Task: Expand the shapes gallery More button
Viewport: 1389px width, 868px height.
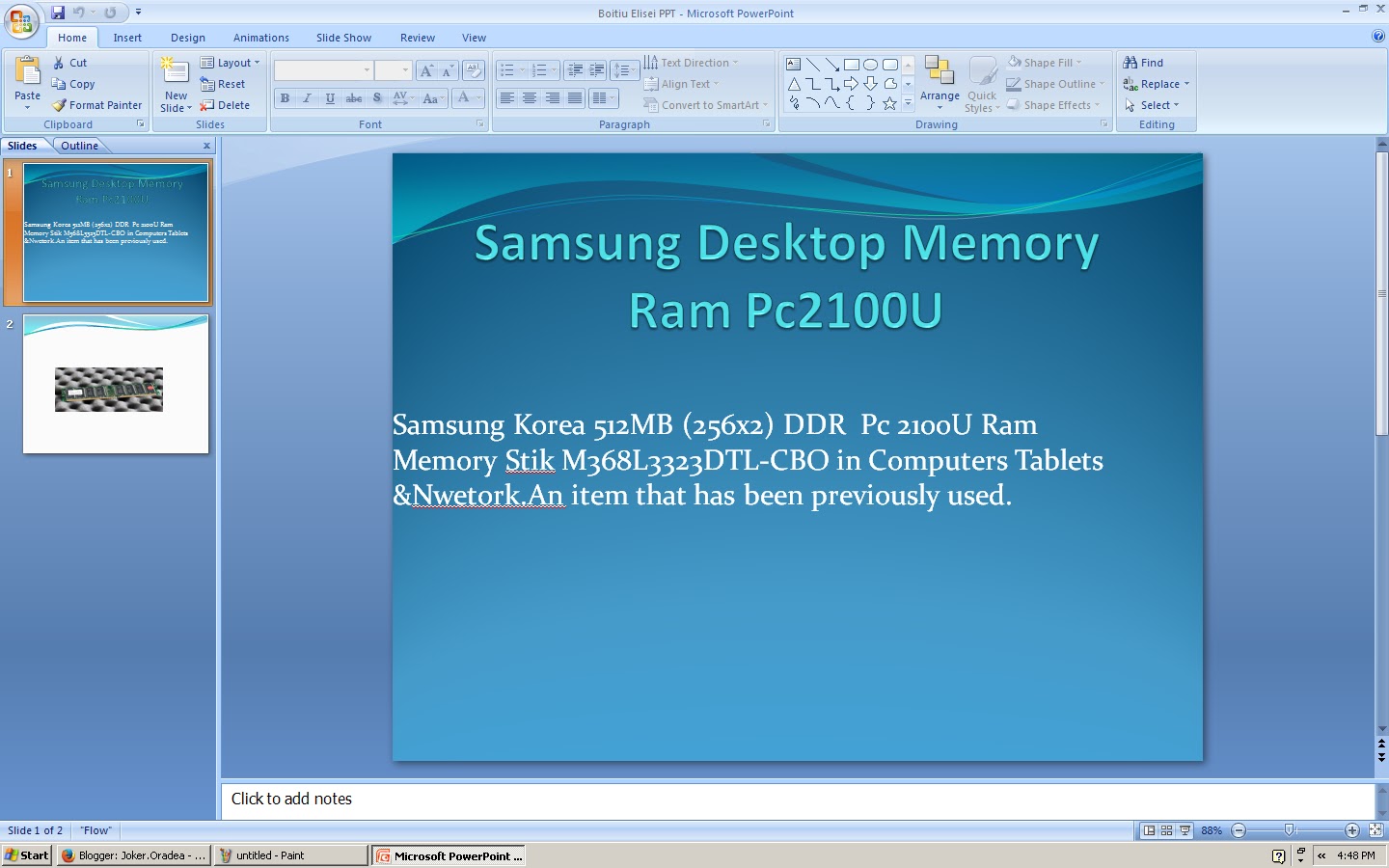Action: coord(908,103)
